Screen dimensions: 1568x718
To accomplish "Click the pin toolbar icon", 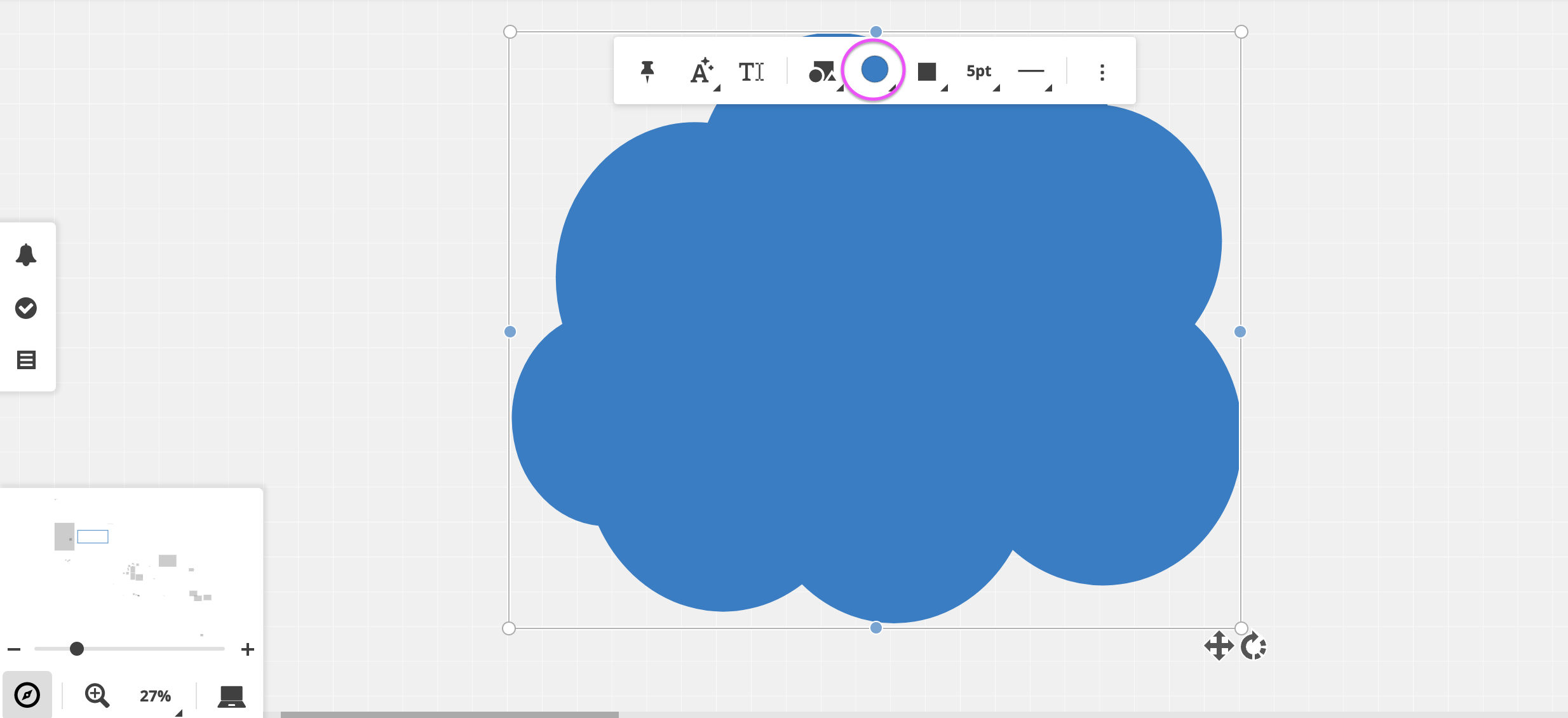I will (647, 71).
